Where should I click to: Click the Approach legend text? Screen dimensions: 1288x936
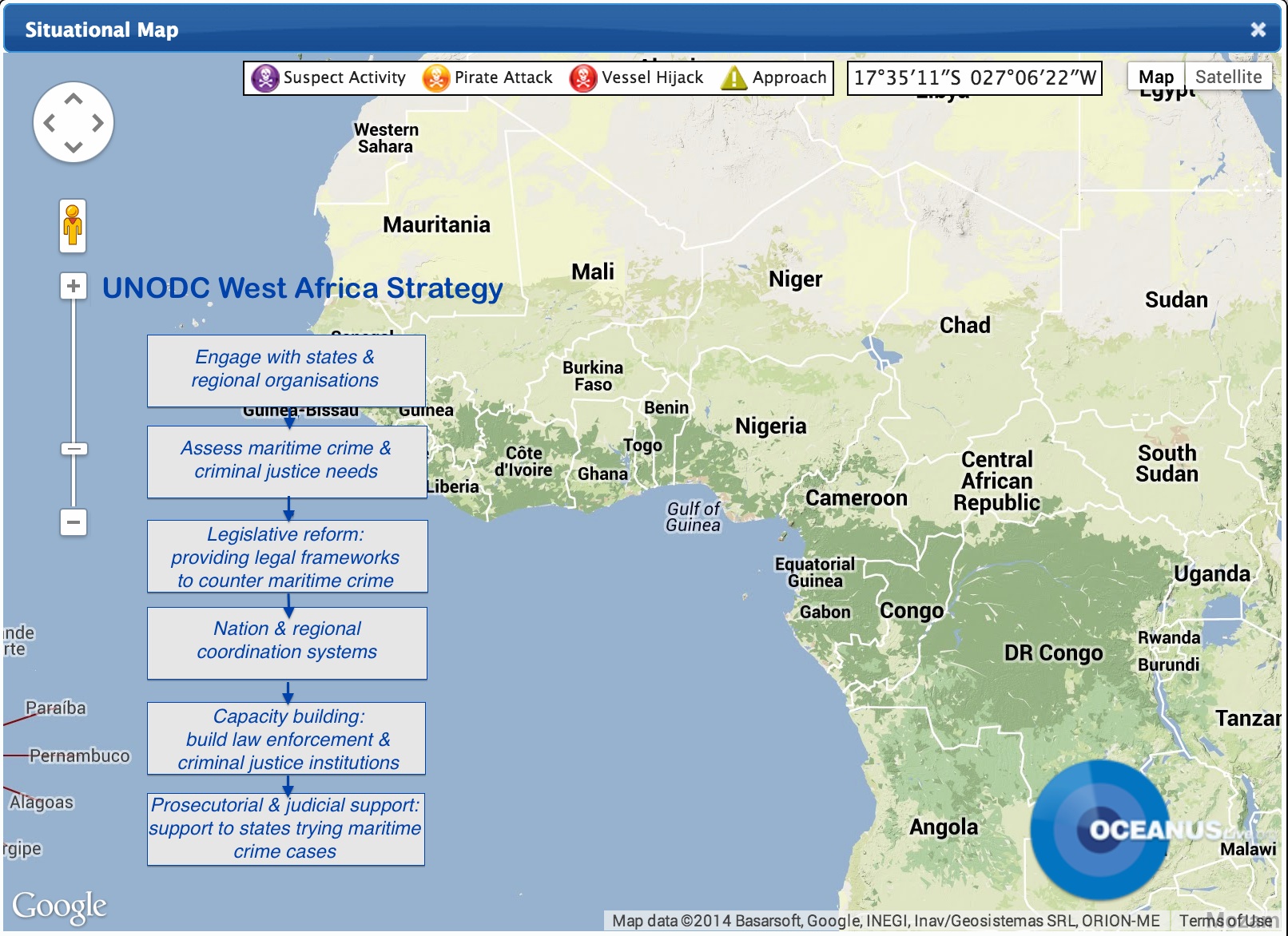click(789, 78)
